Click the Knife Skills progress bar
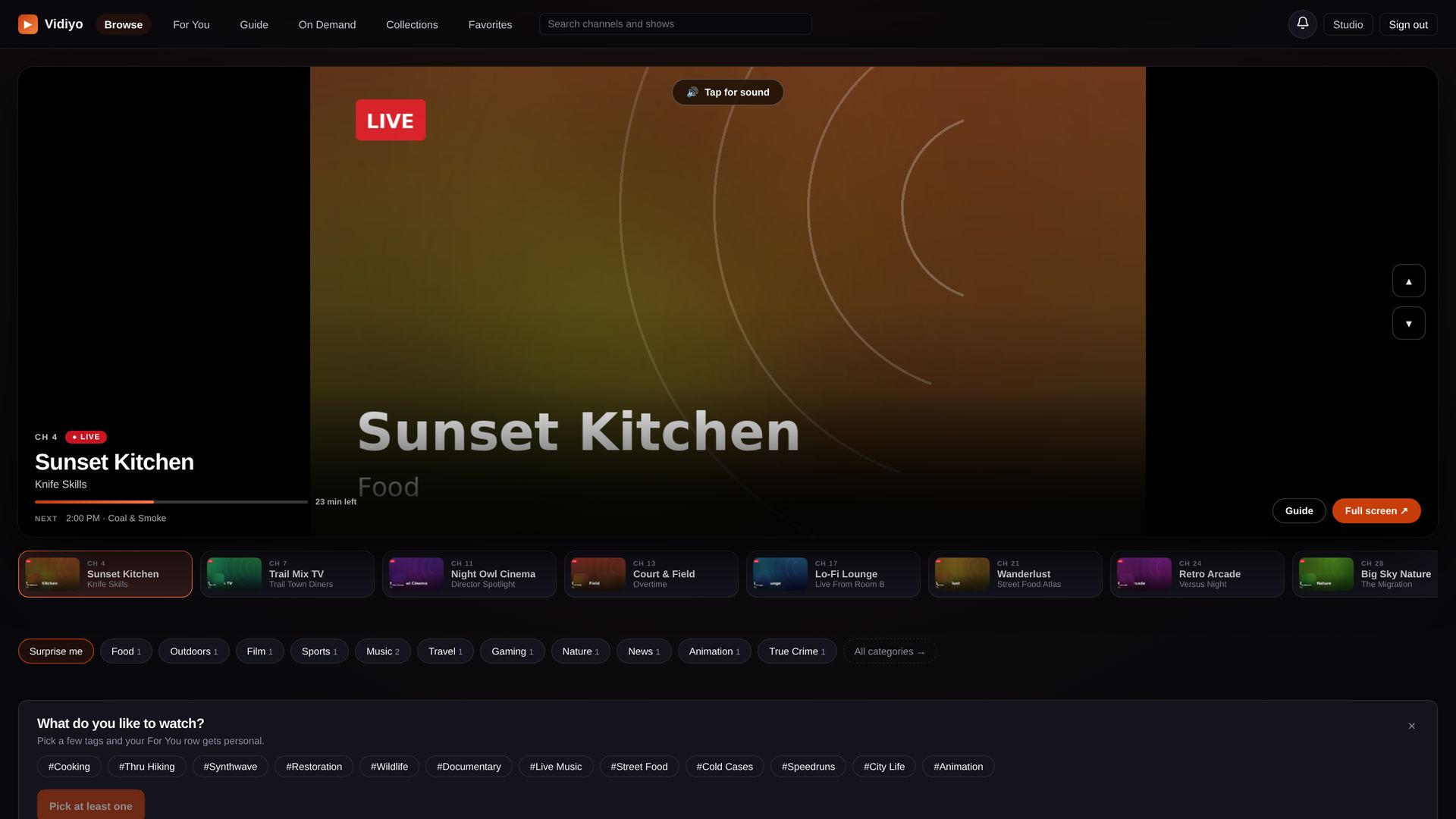The image size is (1456, 819). pyautogui.click(x=171, y=502)
